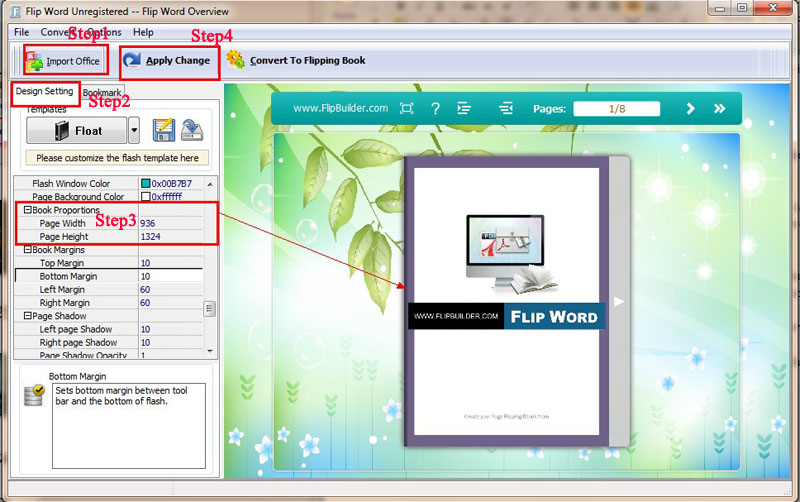Select the Left page Shadow row

109,330
